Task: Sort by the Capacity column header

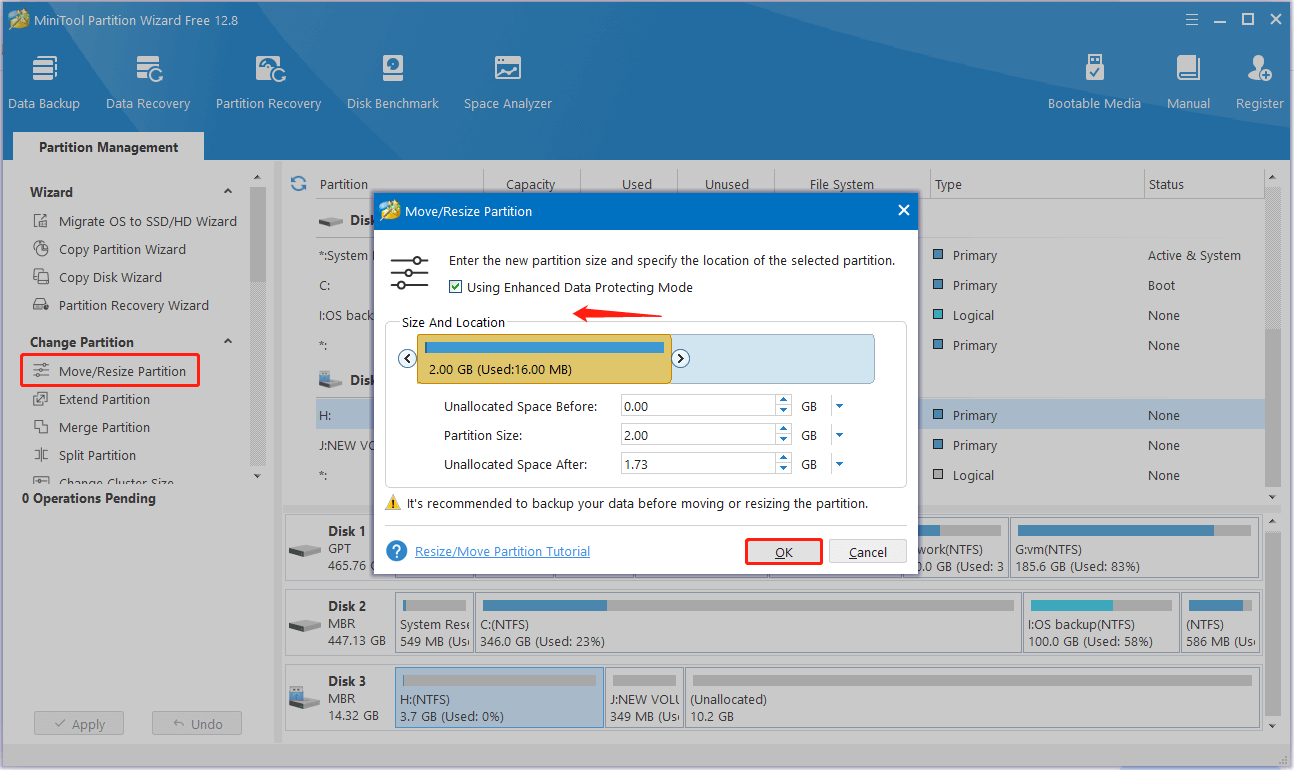Action: tap(530, 184)
